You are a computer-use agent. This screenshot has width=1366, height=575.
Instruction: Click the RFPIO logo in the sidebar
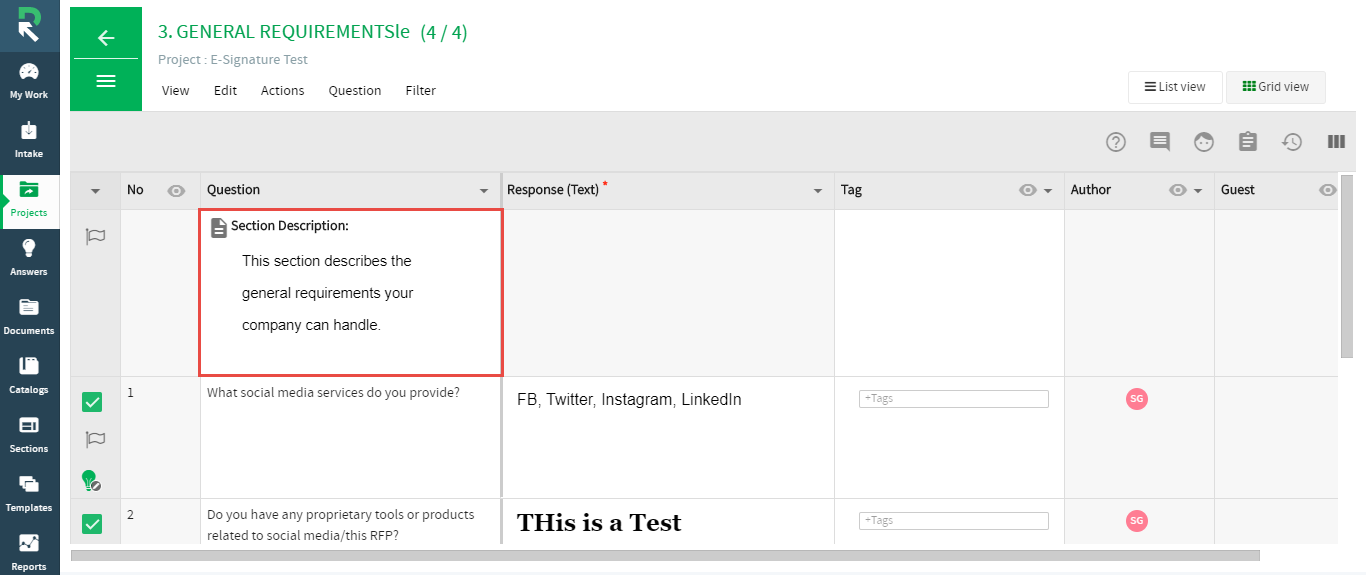point(29,24)
